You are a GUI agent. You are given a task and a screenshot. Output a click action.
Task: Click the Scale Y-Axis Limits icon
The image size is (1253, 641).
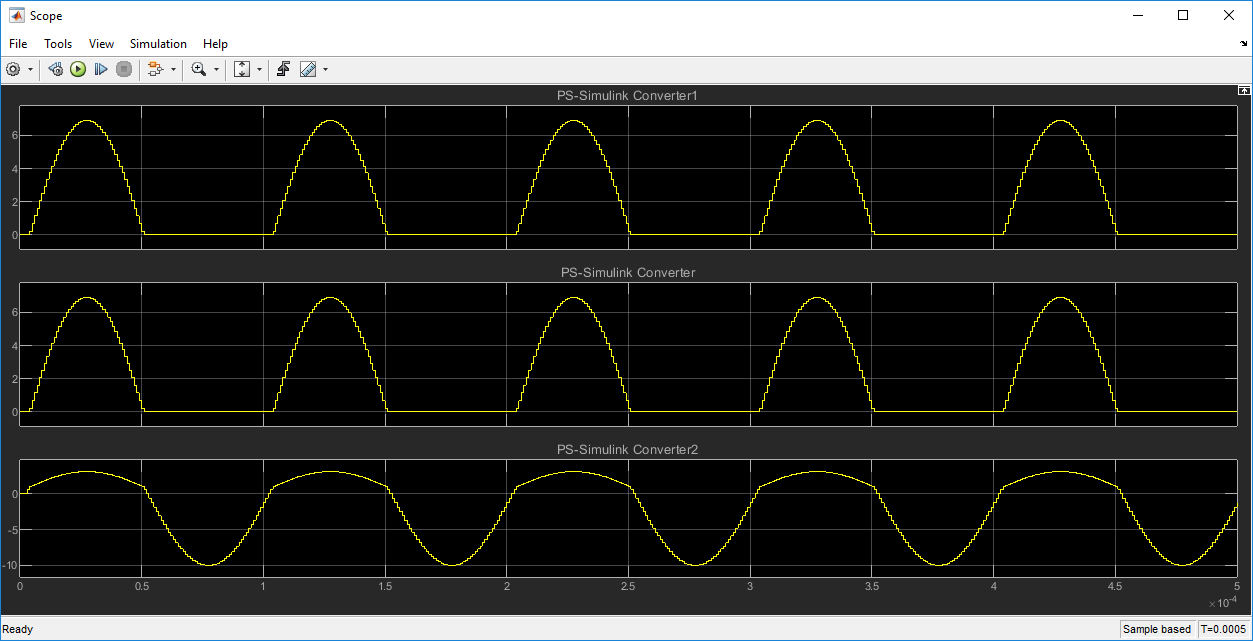point(242,69)
